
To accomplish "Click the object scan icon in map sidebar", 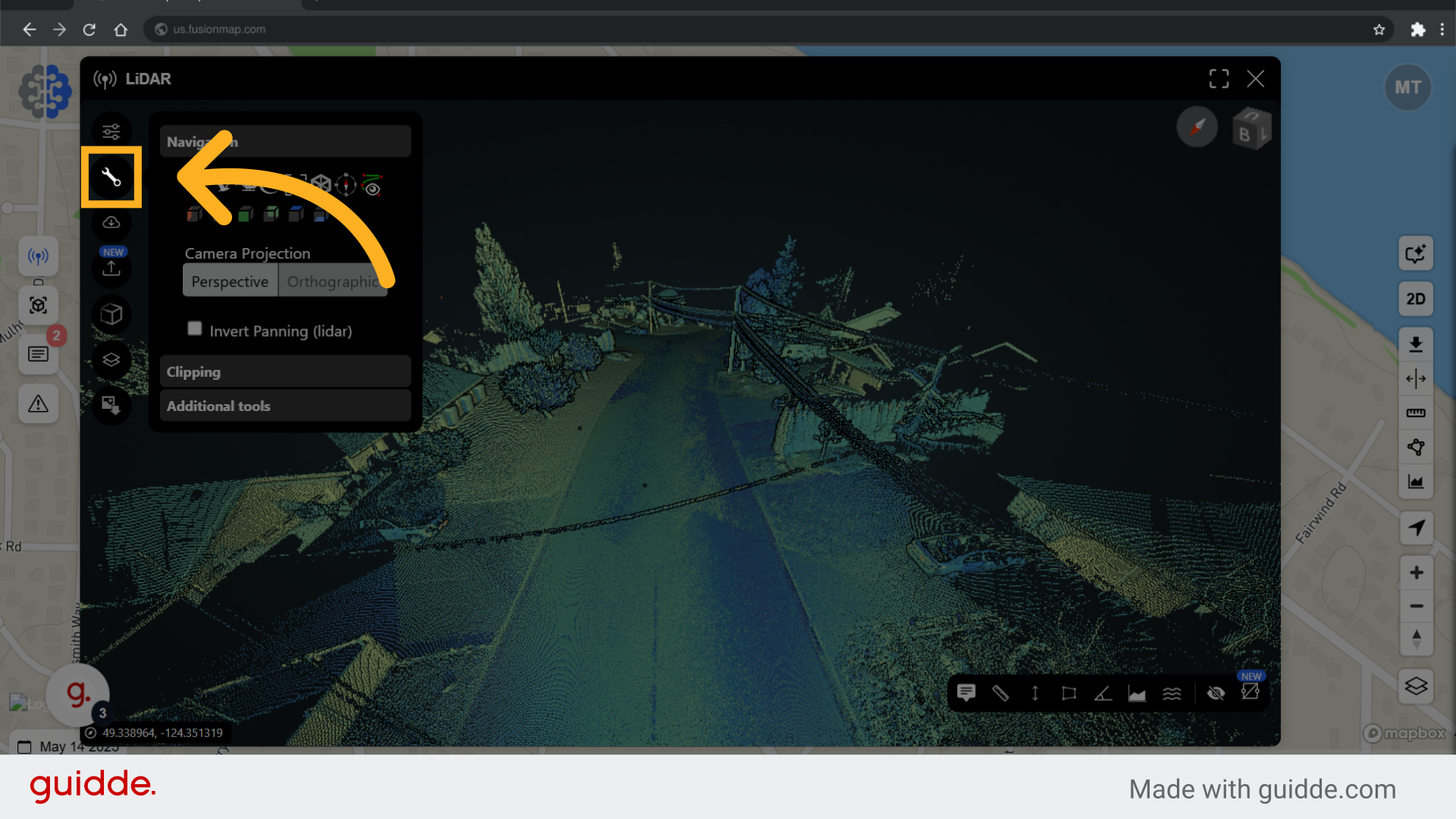I will tap(39, 306).
